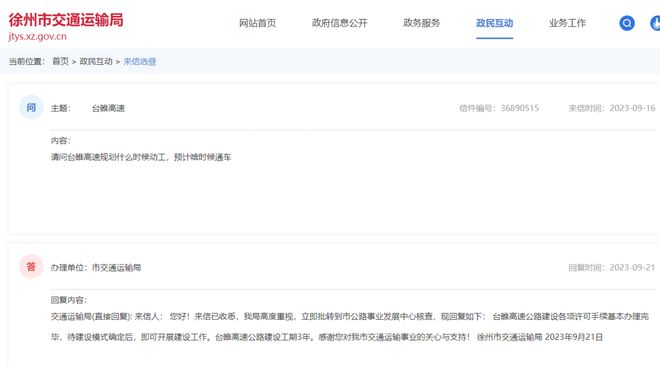Viewport: 660px width, 365px height.
Task: Click the reply line beginning 交通运输局(直接回复)
Action: click(x=350, y=316)
